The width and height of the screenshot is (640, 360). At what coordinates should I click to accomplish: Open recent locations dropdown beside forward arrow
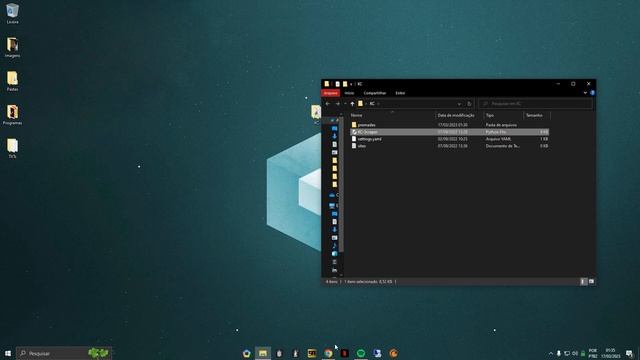pos(345,104)
